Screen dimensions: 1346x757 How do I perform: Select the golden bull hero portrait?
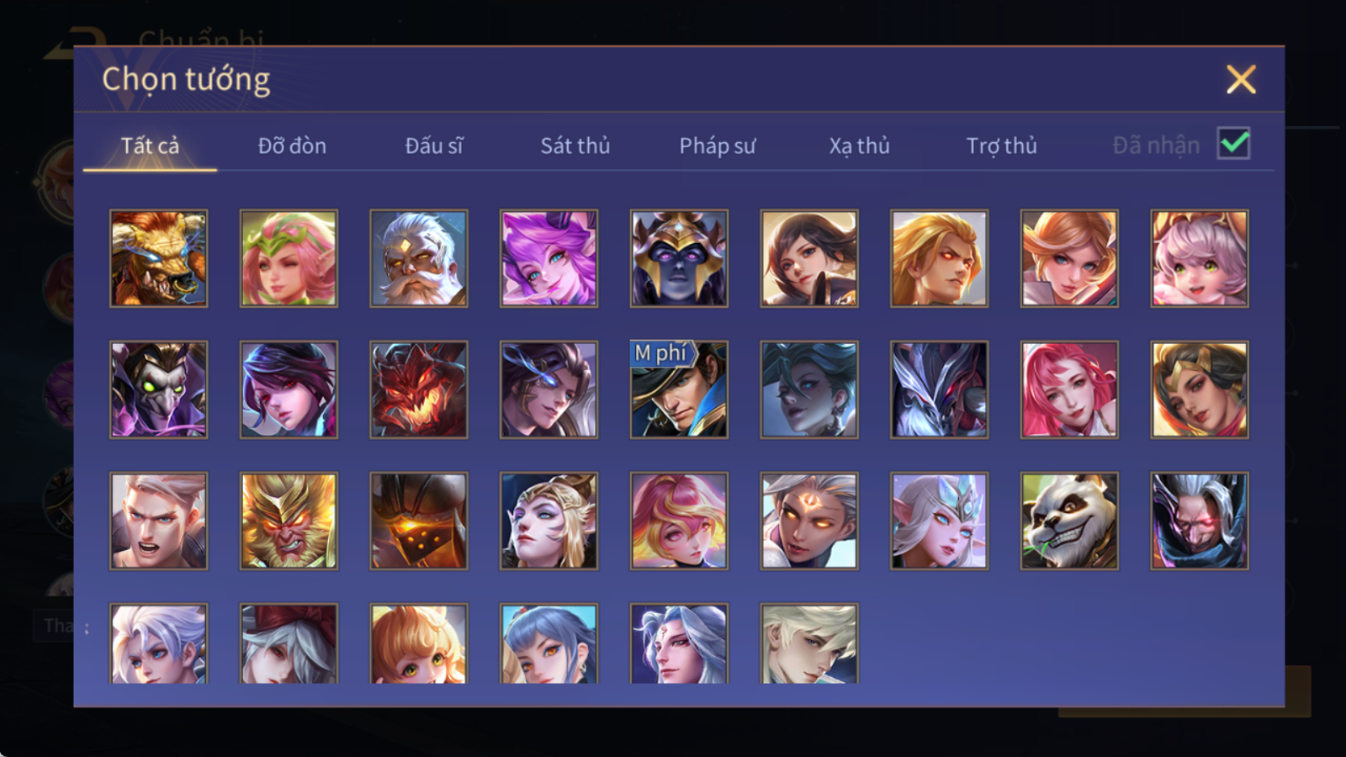pos(159,258)
